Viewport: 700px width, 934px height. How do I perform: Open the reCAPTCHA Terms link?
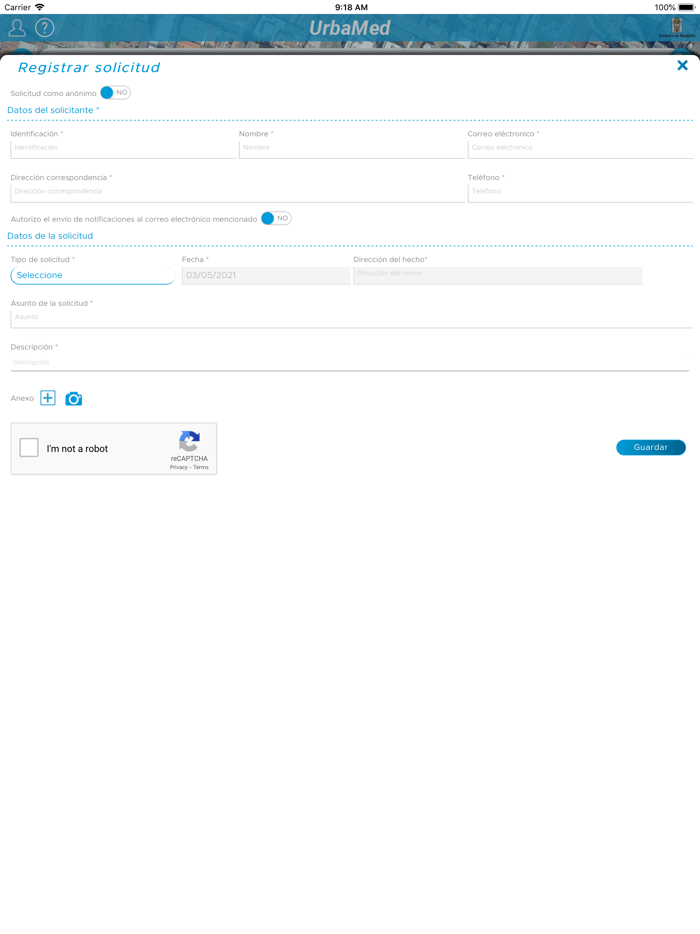click(x=201, y=468)
